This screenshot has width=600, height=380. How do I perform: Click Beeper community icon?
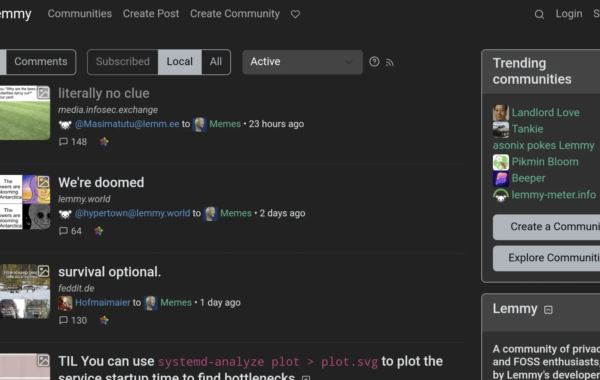pyautogui.click(x=501, y=178)
